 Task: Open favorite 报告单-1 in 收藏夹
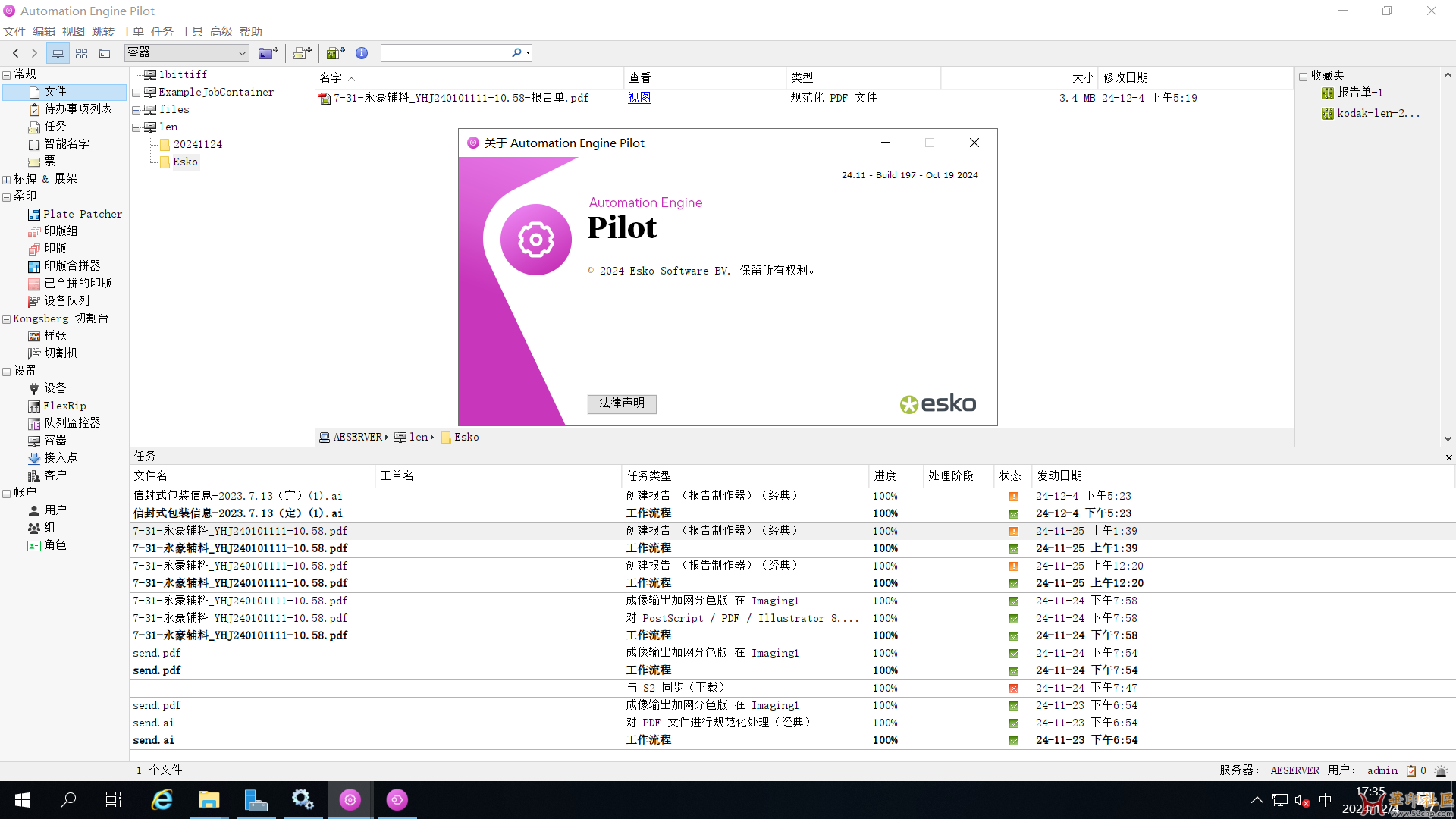click(x=1352, y=93)
